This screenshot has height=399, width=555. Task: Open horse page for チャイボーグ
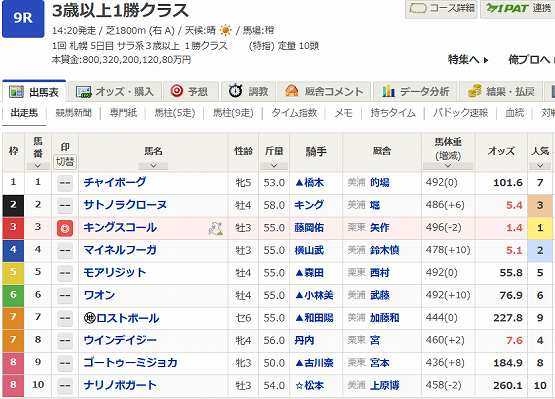115,182
